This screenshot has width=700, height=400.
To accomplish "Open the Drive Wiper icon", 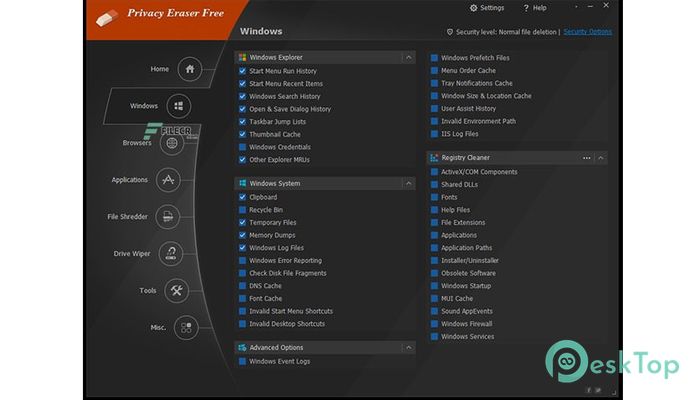I will tap(171, 254).
